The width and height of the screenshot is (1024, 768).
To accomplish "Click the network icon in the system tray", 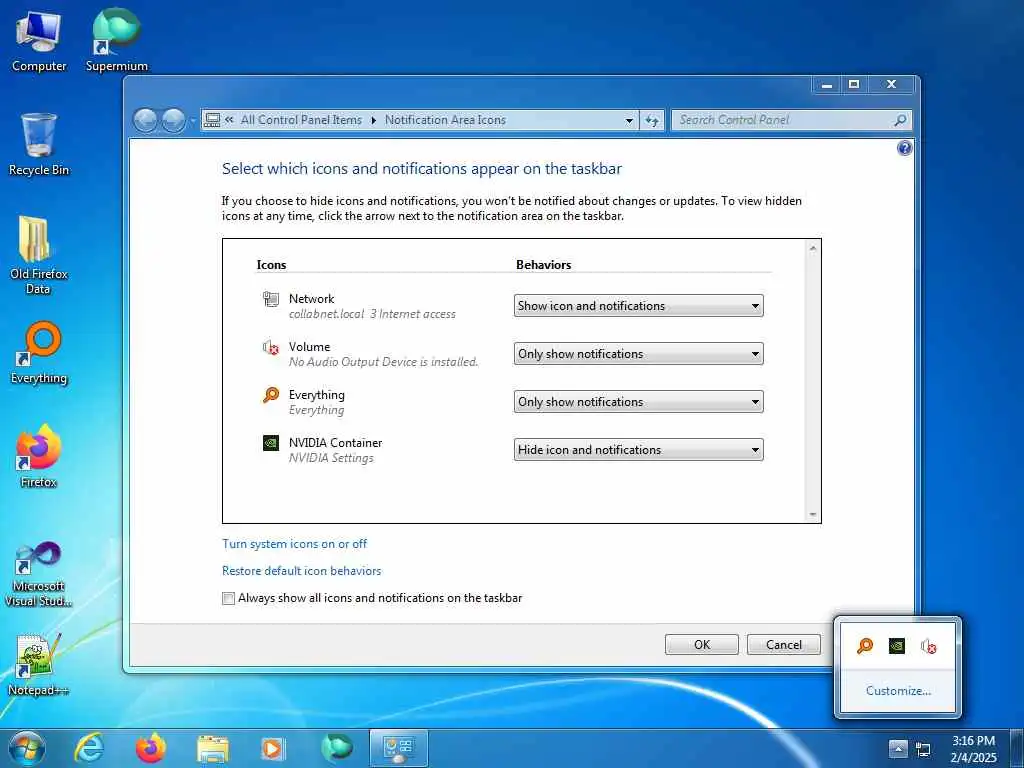I will 923,750.
